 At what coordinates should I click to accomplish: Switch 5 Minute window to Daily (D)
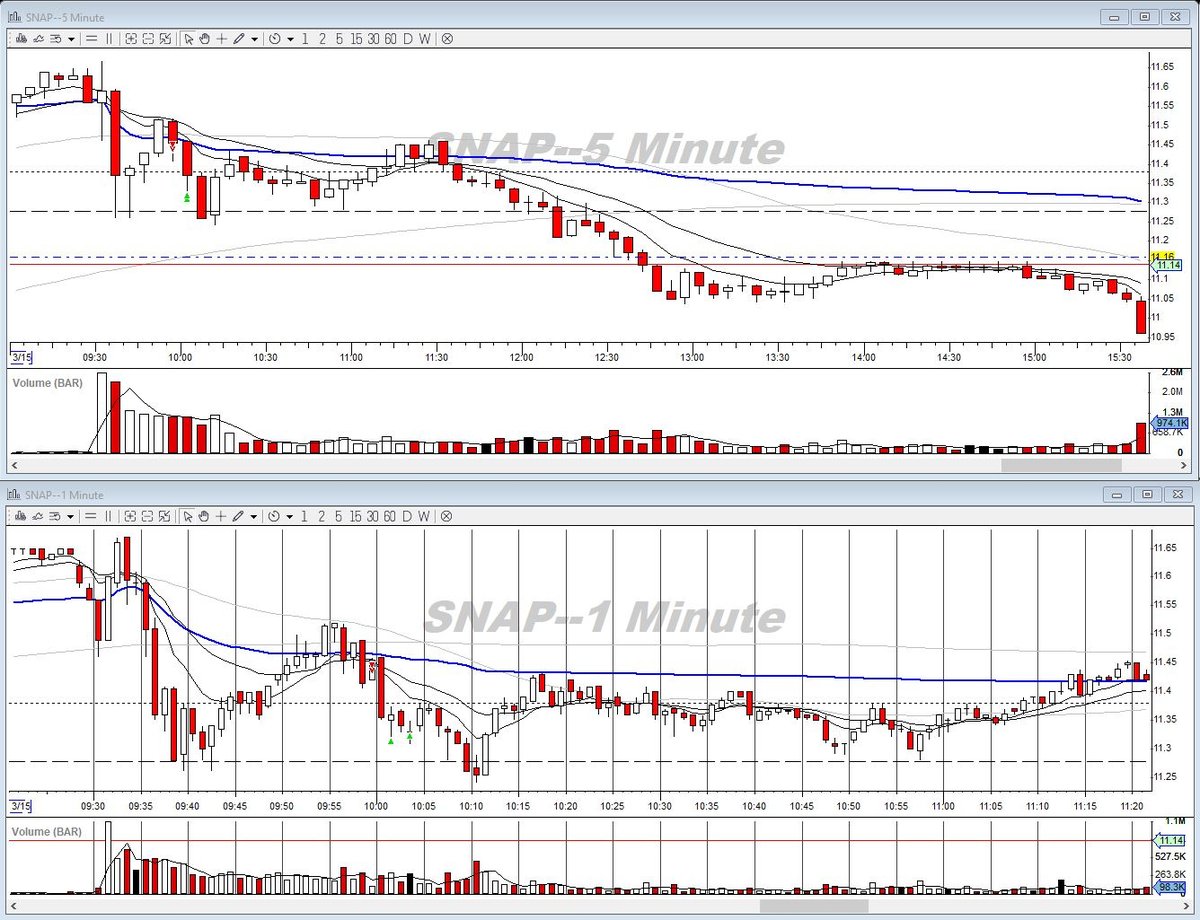(407, 39)
